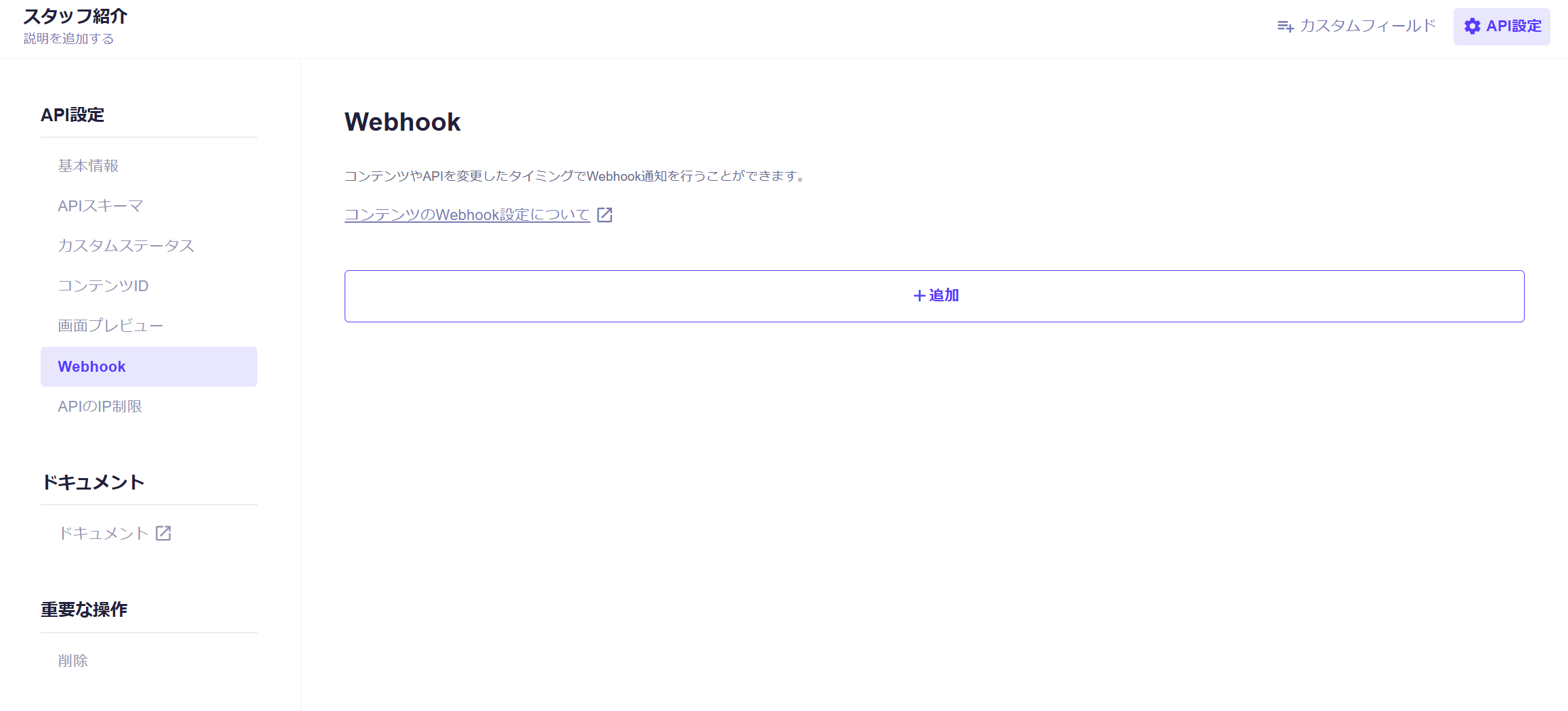
Task: Select Webhook in the sidebar
Action: 149,366
